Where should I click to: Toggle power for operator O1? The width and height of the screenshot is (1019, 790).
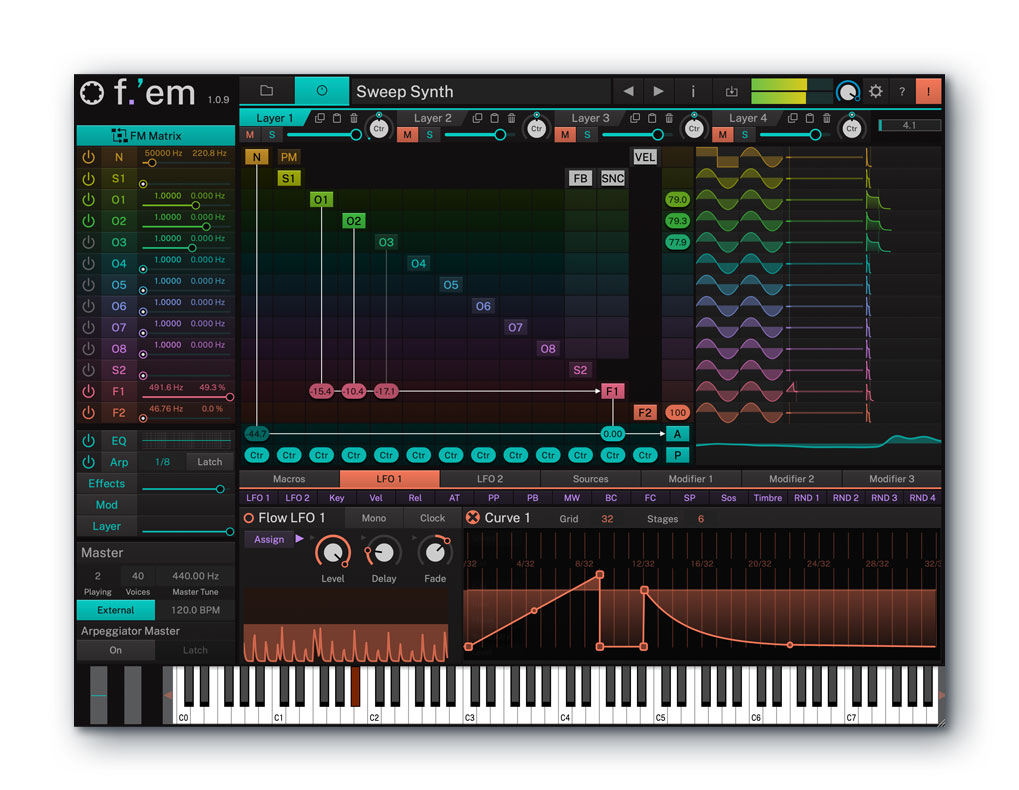click(88, 199)
